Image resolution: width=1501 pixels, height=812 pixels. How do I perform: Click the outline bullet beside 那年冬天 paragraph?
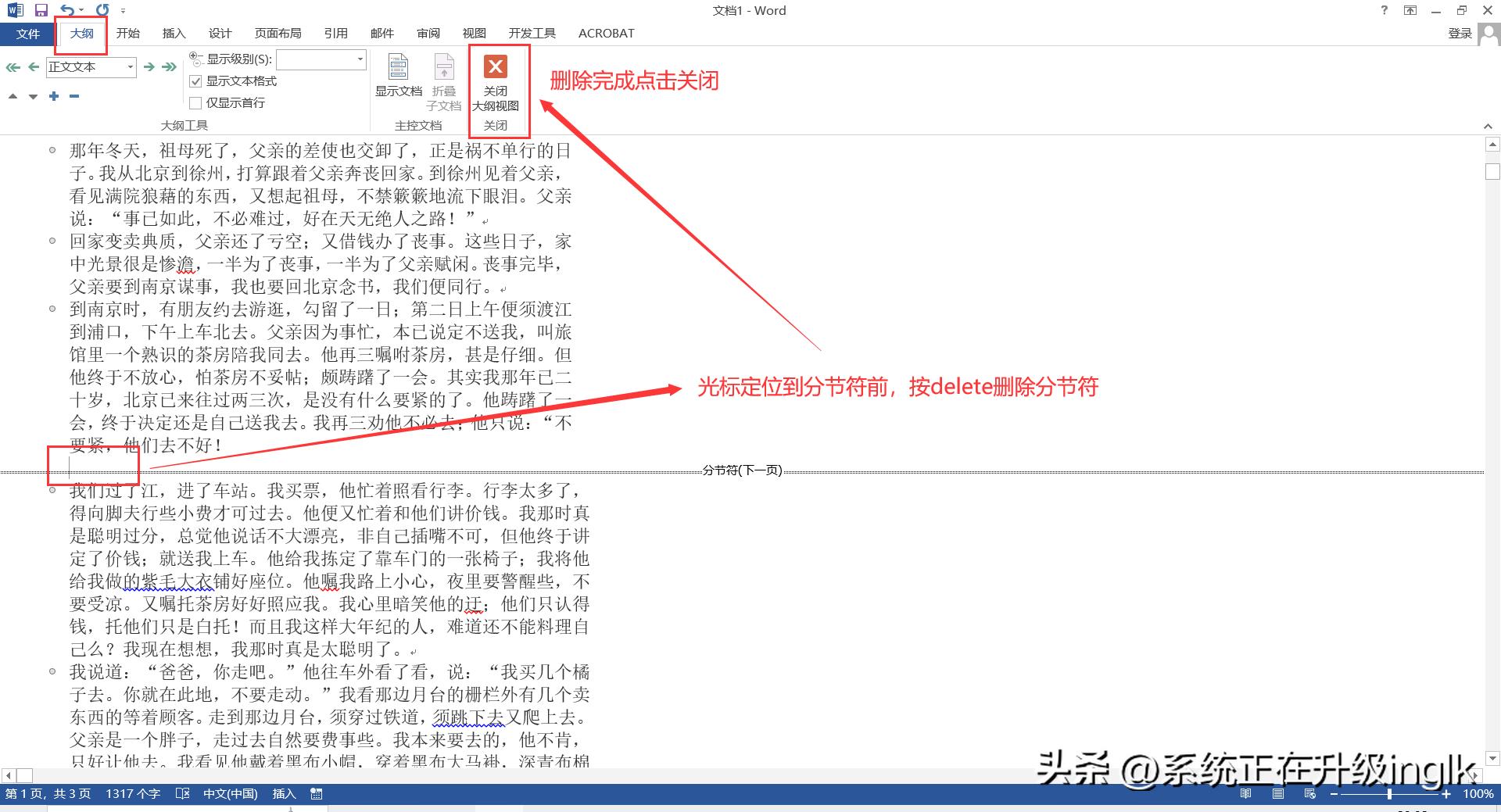pos(52,150)
